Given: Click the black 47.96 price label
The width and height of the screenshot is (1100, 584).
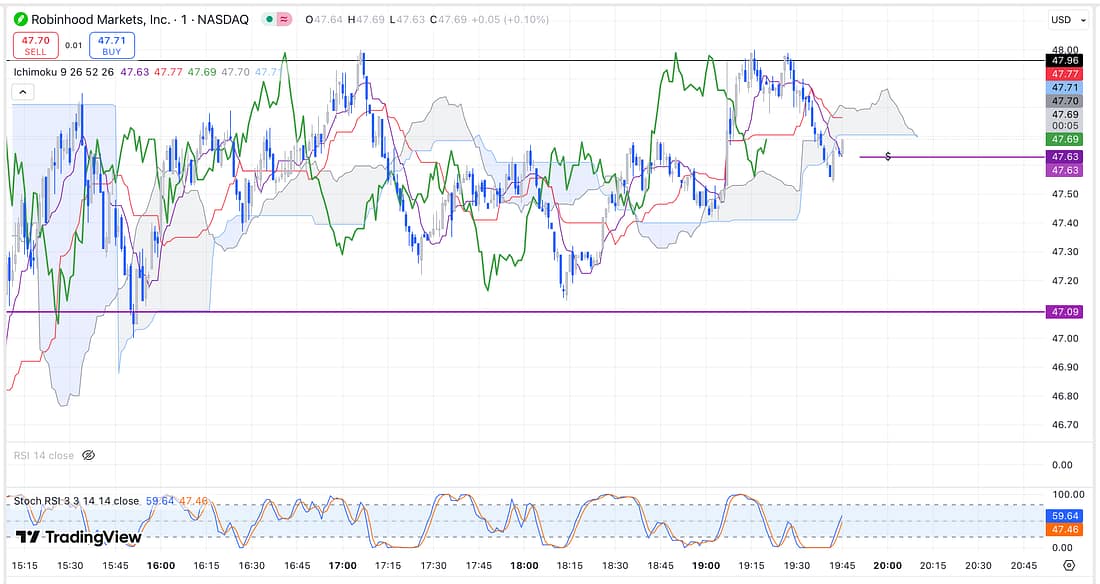Looking at the screenshot, I should [x=1065, y=60].
